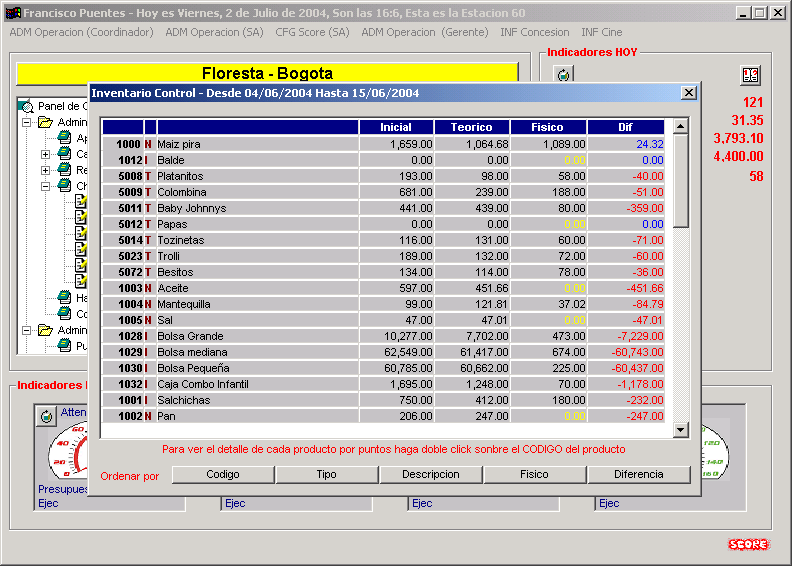792x566 pixels.
Task: Click the Inicial column header
Action: pos(396,127)
